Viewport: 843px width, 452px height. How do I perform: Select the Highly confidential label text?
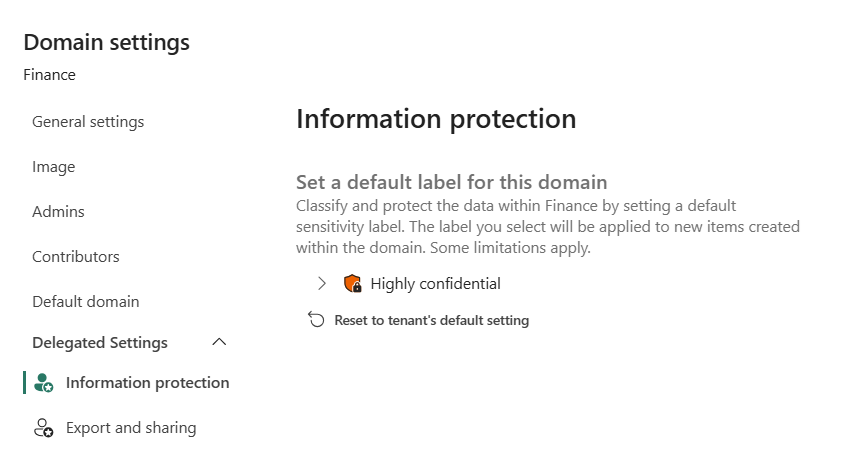pos(435,284)
